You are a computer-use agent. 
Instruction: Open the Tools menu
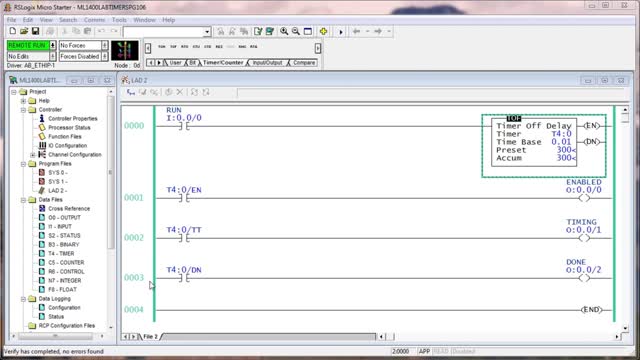(x=119, y=20)
